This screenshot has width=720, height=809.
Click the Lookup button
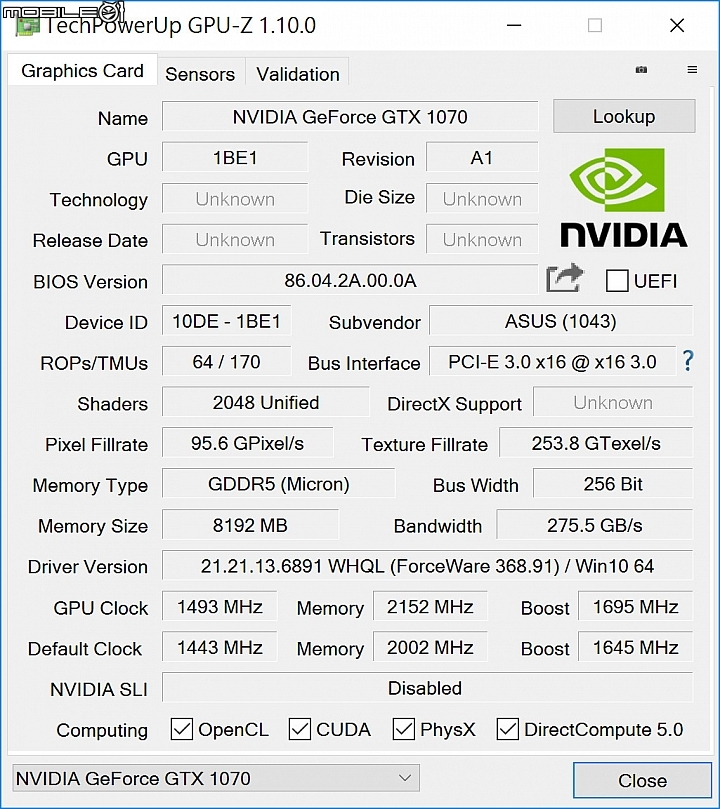[624, 116]
